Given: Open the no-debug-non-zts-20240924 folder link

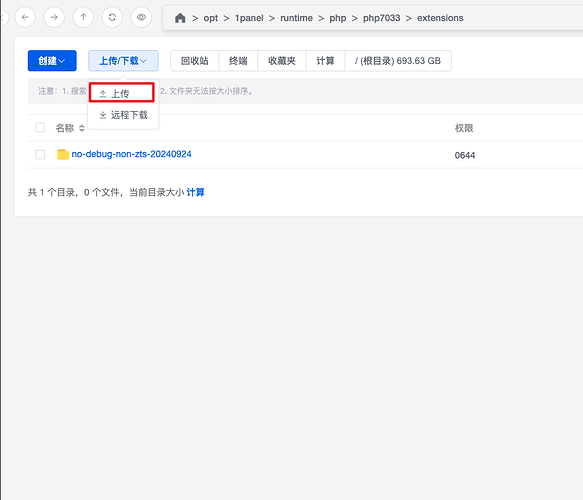Looking at the screenshot, I should tap(132, 154).
